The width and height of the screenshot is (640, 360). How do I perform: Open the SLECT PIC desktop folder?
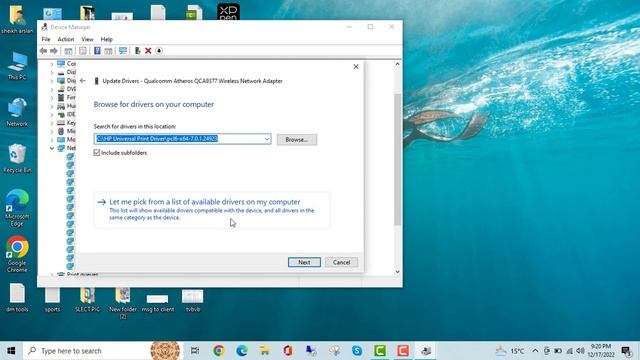(87, 299)
